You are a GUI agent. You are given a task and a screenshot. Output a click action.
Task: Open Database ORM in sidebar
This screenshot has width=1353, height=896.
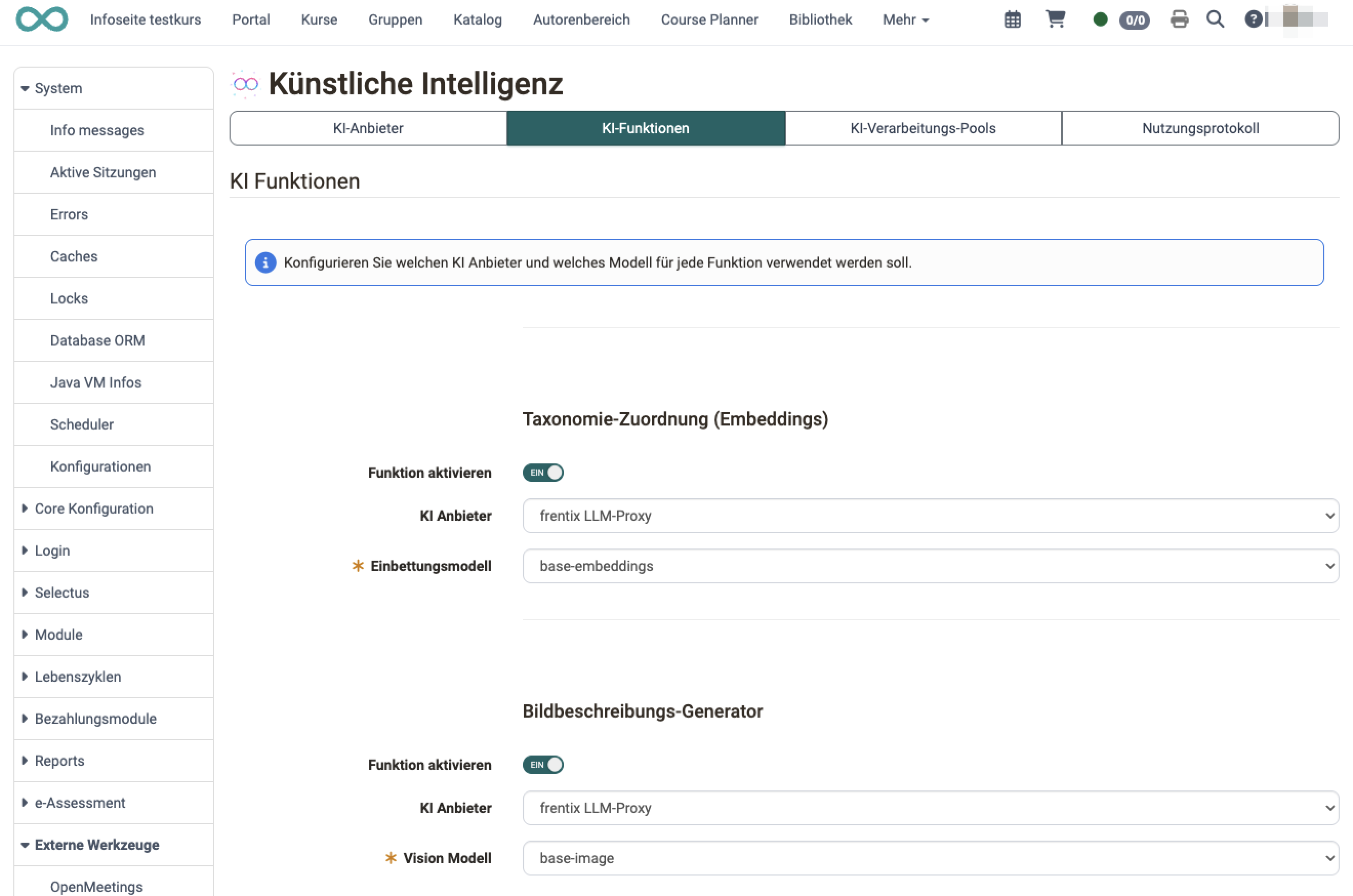[x=114, y=340]
